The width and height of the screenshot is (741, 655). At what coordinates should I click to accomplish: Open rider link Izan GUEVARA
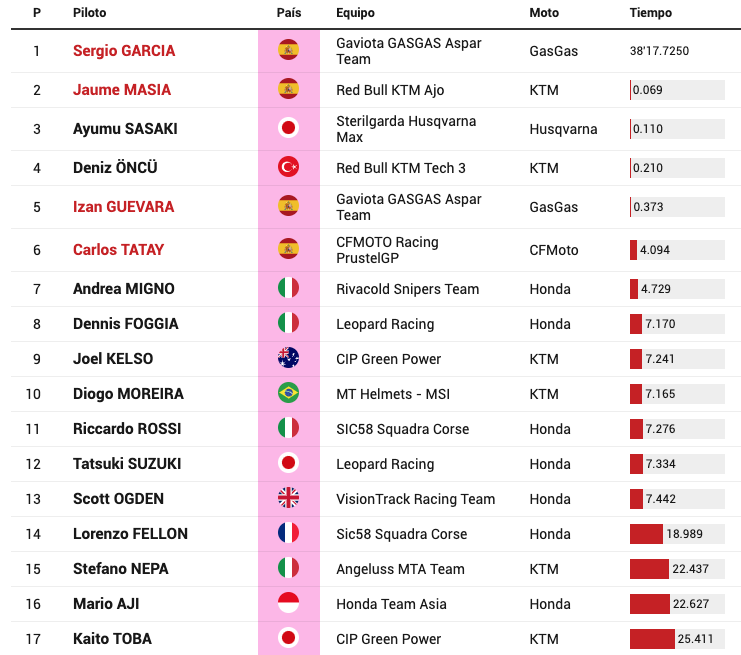pyautogui.click(x=123, y=207)
